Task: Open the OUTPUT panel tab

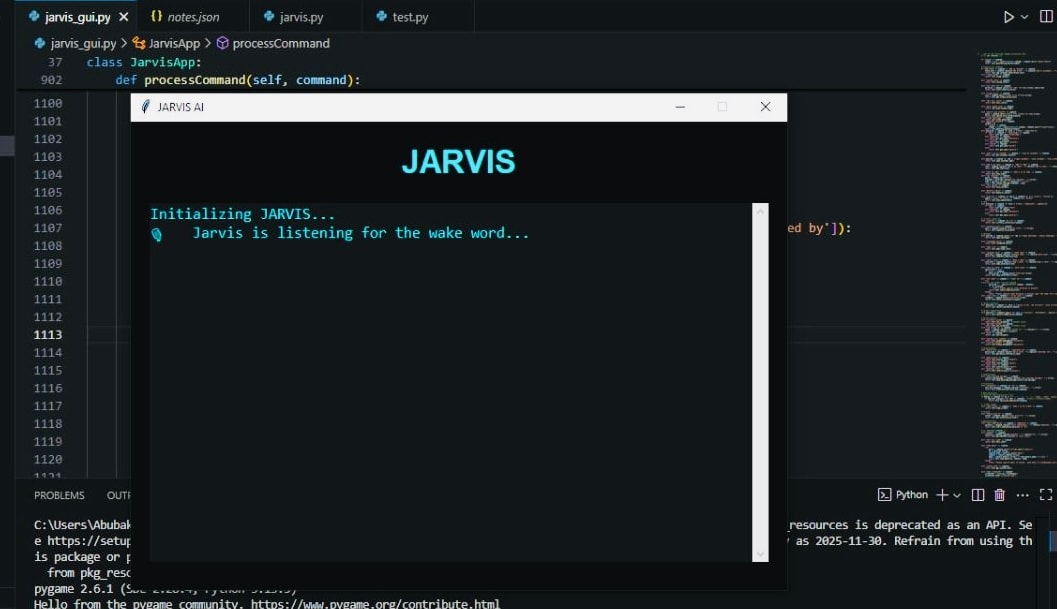Action: point(121,494)
